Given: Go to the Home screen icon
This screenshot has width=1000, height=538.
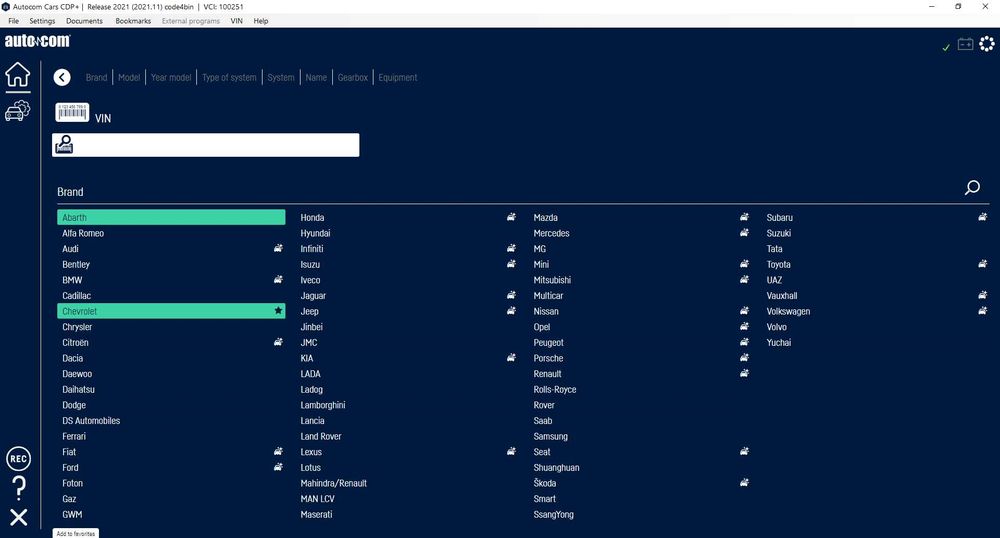Looking at the screenshot, I should (x=18, y=75).
